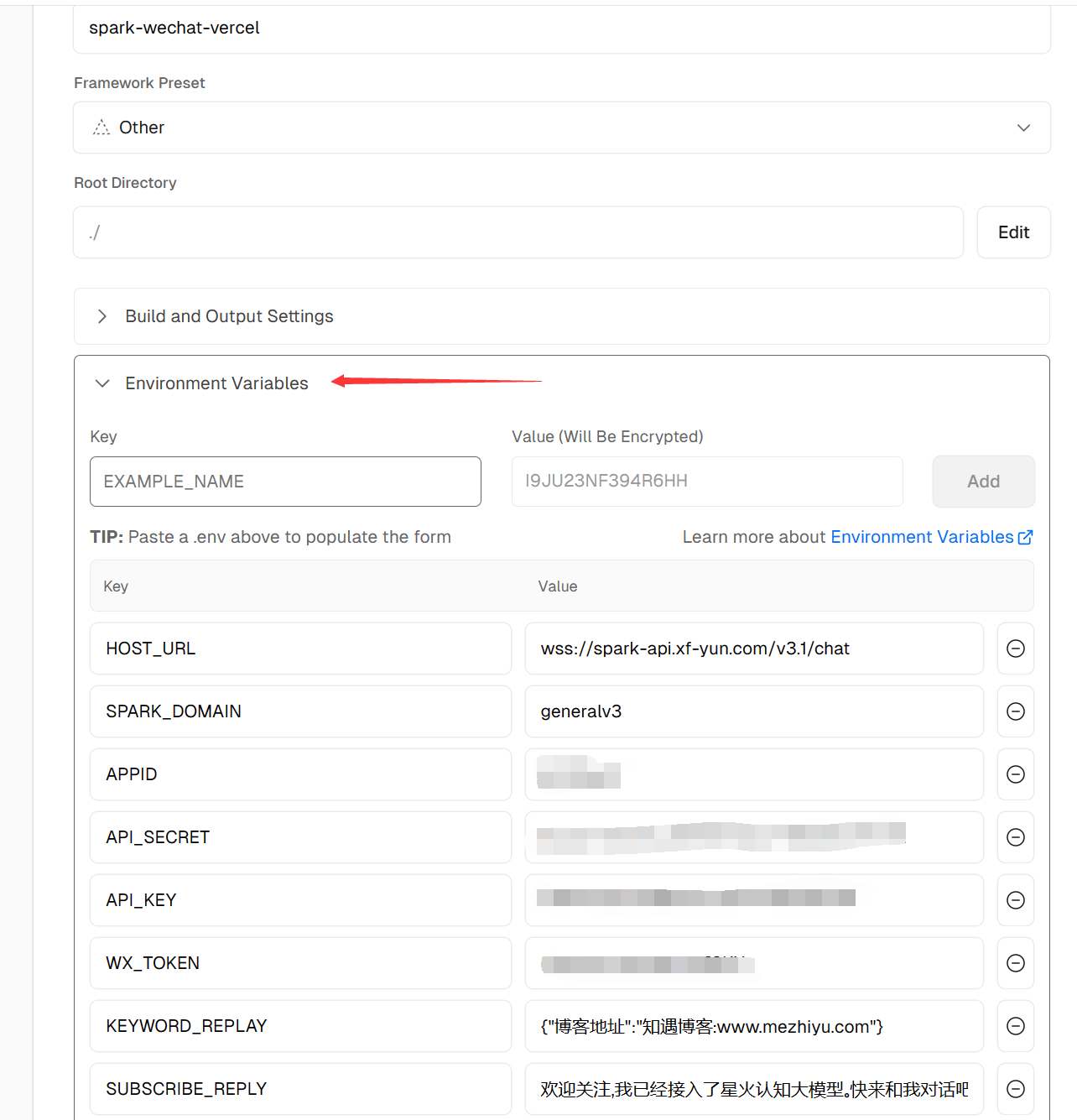Remove the HOST_URL environment variable

point(1015,649)
